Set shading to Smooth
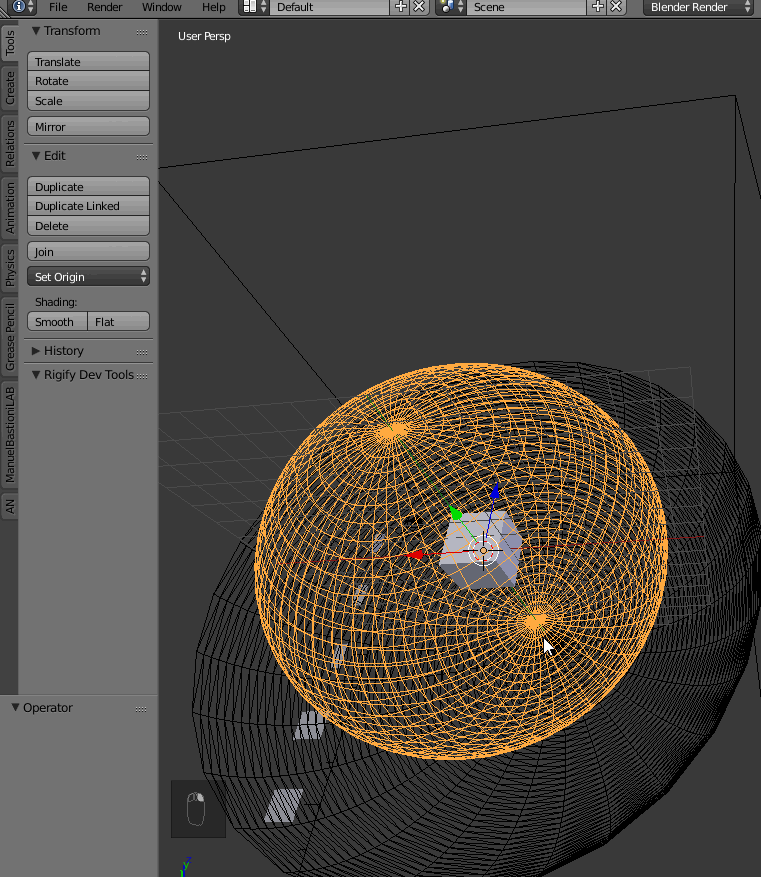 click(x=58, y=322)
